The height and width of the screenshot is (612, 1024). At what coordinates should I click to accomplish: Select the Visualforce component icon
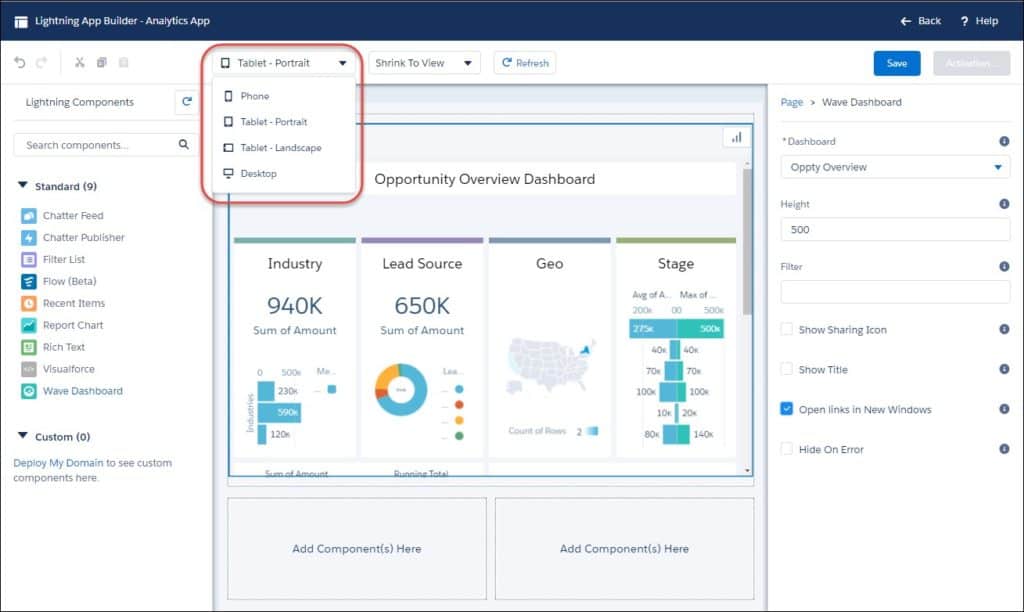[x=29, y=369]
